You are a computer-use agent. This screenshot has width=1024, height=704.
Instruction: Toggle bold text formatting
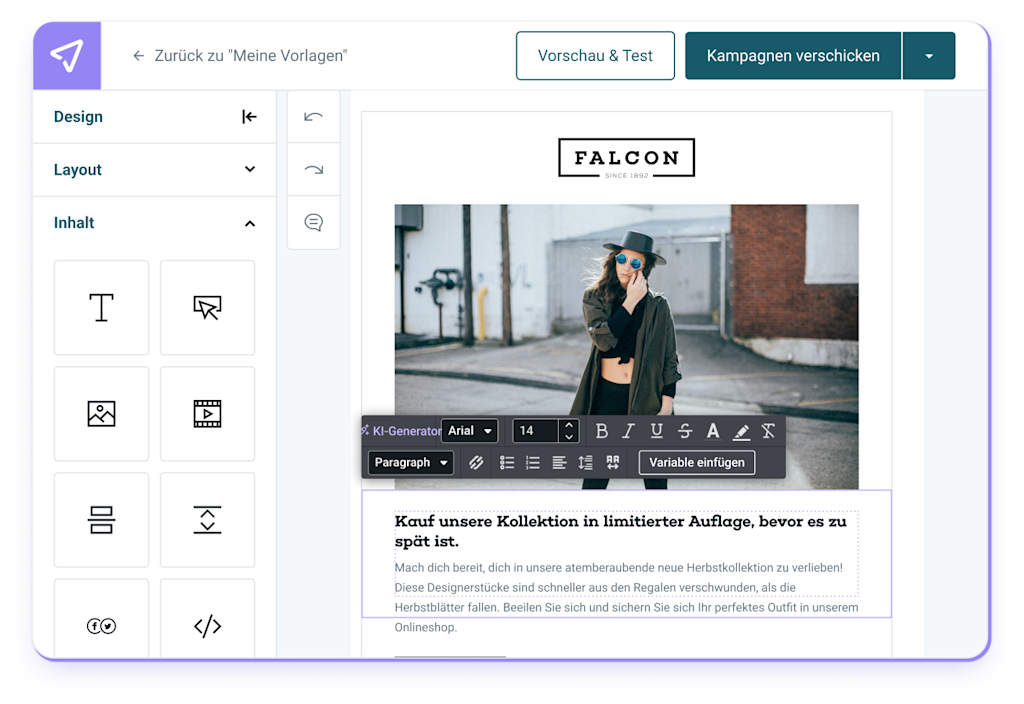[x=601, y=431]
